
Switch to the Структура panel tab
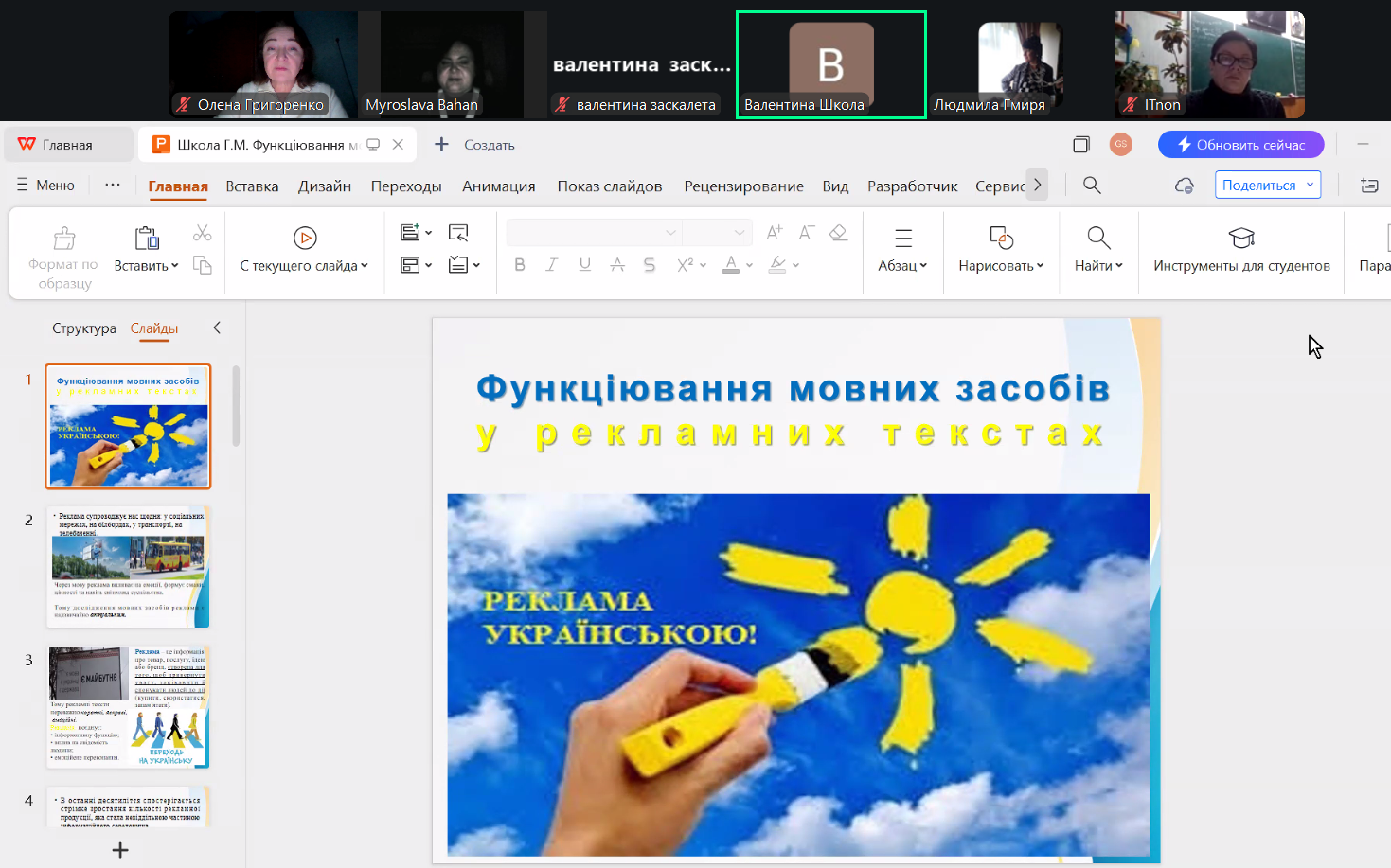pyautogui.click(x=84, y=328)
